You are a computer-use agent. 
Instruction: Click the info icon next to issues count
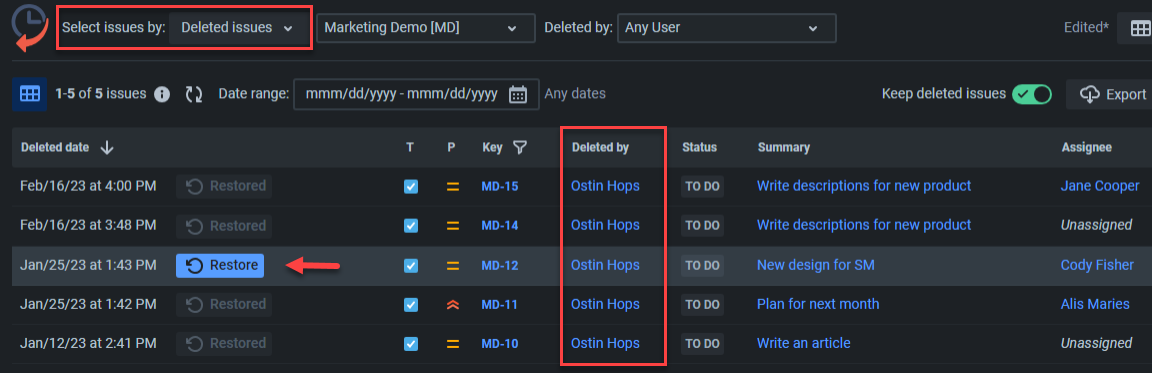162,95
